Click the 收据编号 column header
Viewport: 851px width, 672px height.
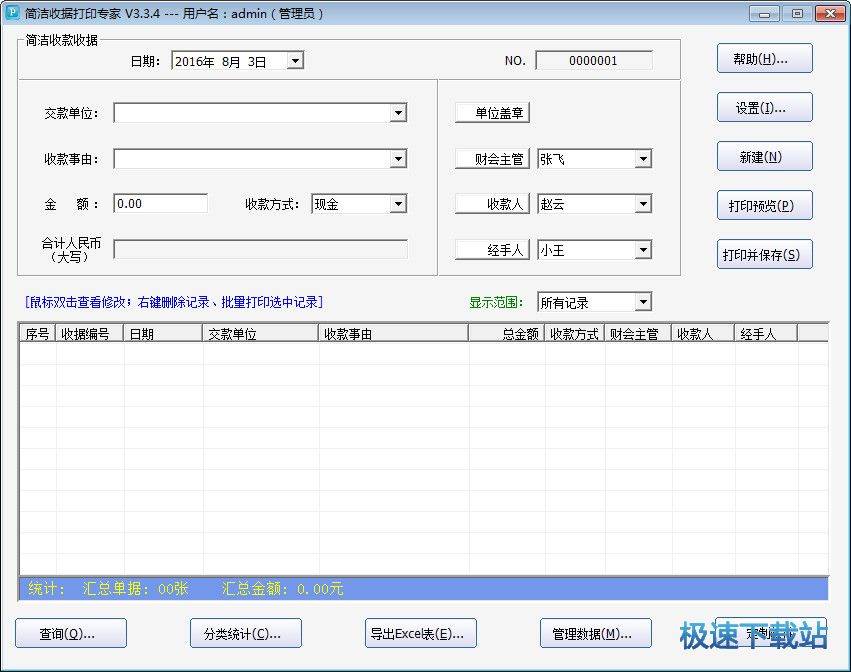[90, 333]
